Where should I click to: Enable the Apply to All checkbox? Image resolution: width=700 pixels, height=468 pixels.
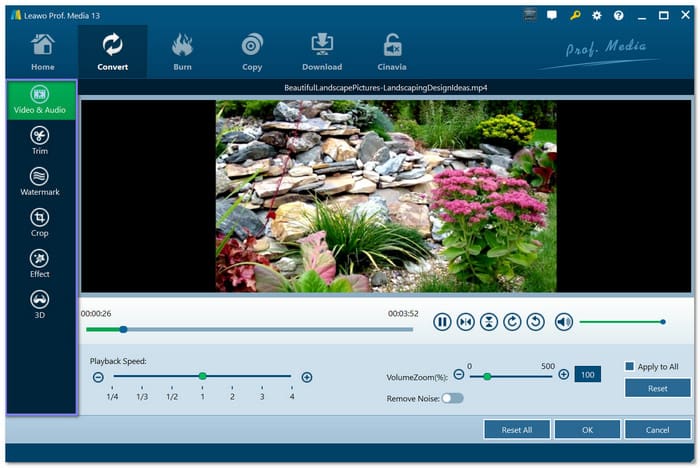click(x=629, y=366)
